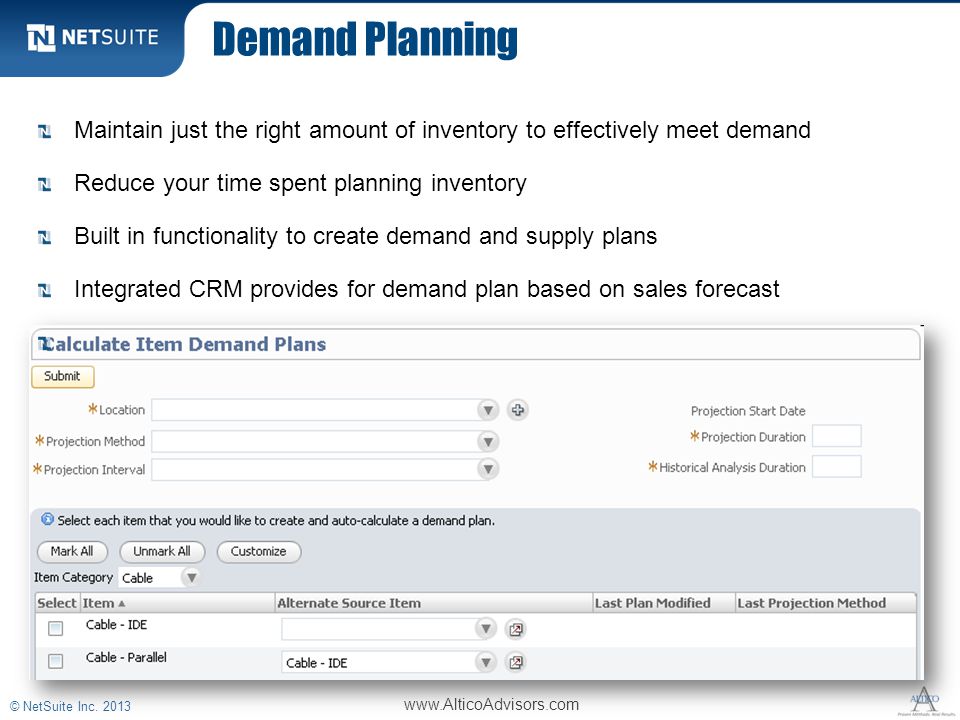Click the Altico logo in footer

[924, 701]
